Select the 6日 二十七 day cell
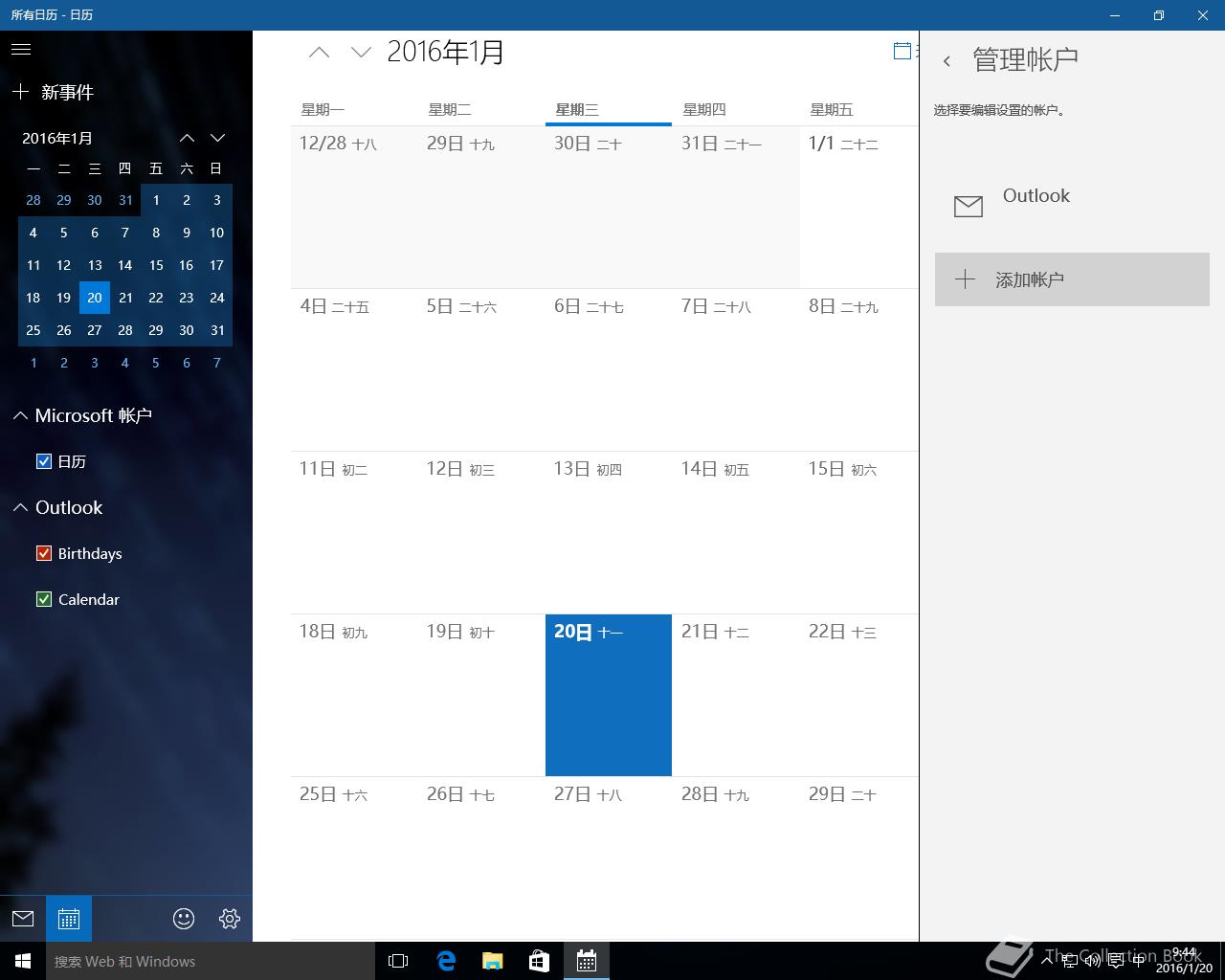 pyautogui.click(x=609, y=369)
